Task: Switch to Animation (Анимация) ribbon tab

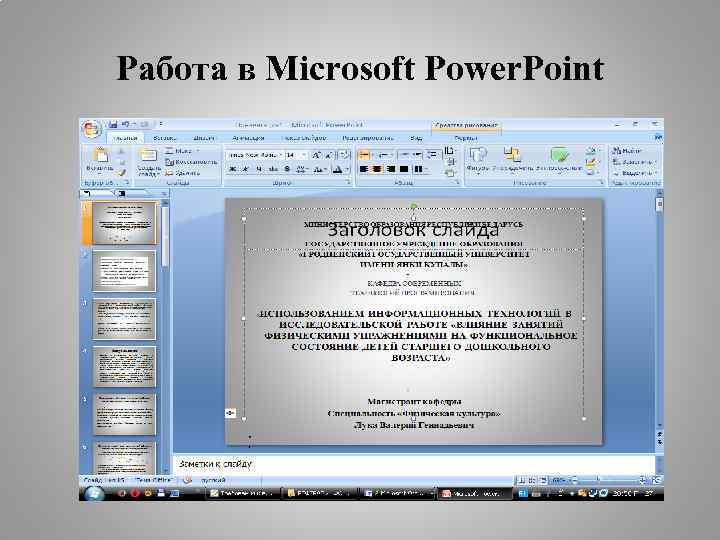Action: pos(248,138)
